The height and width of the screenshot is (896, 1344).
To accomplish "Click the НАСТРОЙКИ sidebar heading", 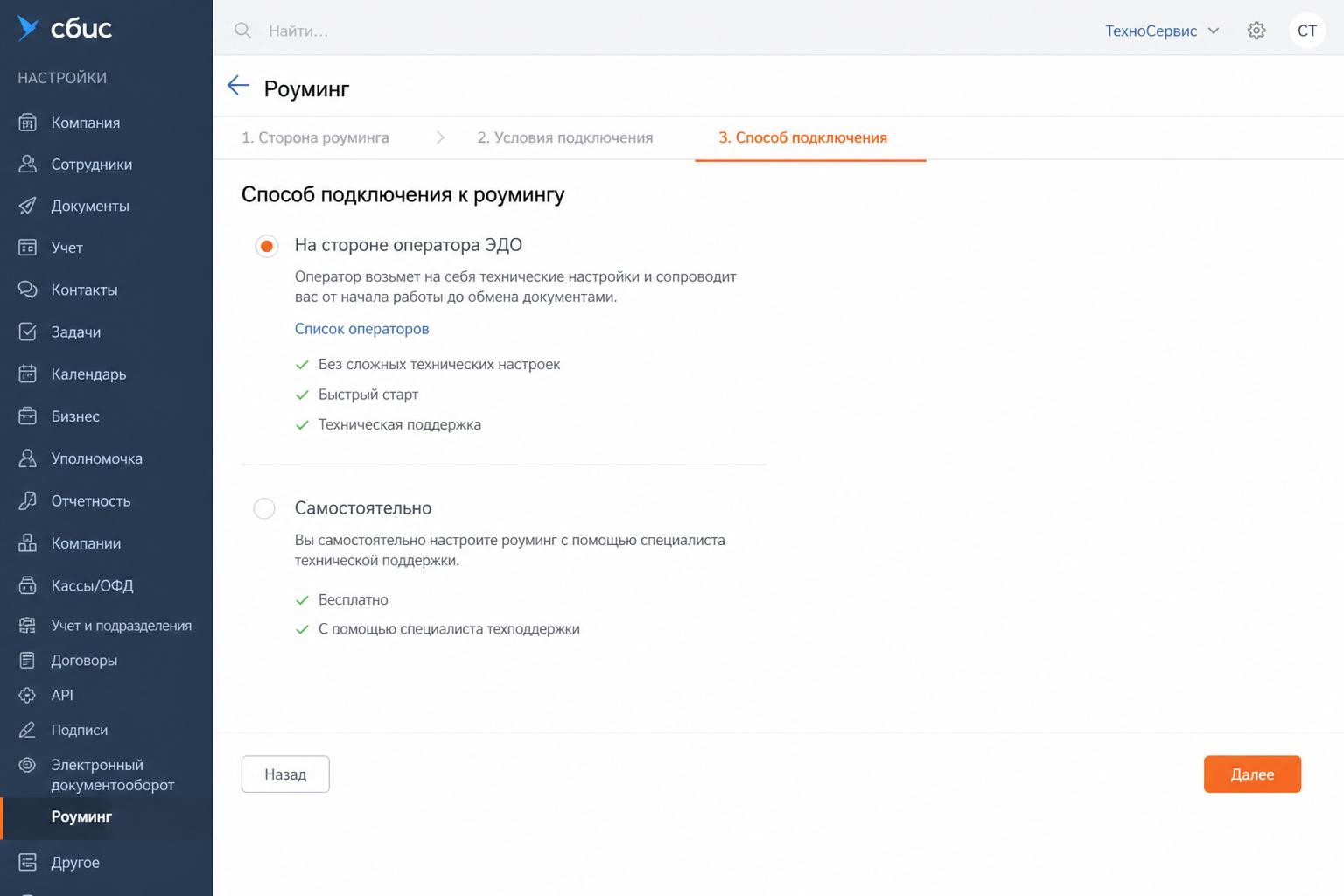I will (62, 78).
